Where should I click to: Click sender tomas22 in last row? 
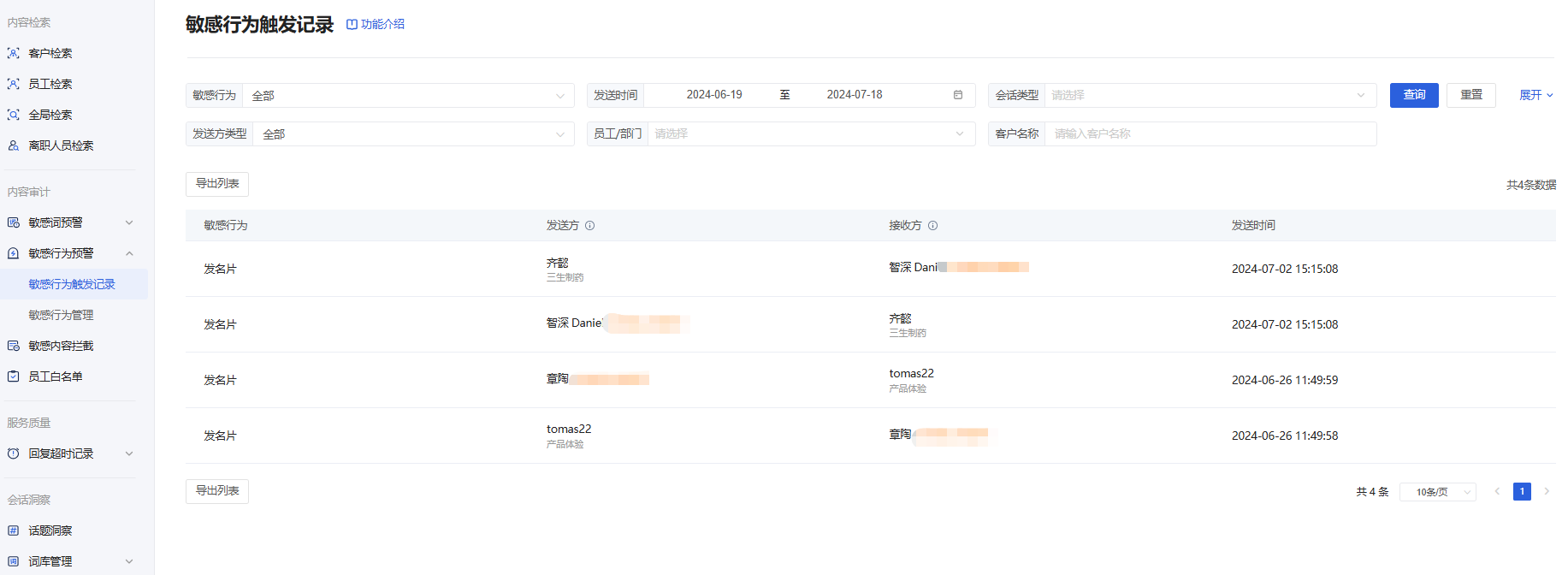pyautogui.click(x=569, y=430)
